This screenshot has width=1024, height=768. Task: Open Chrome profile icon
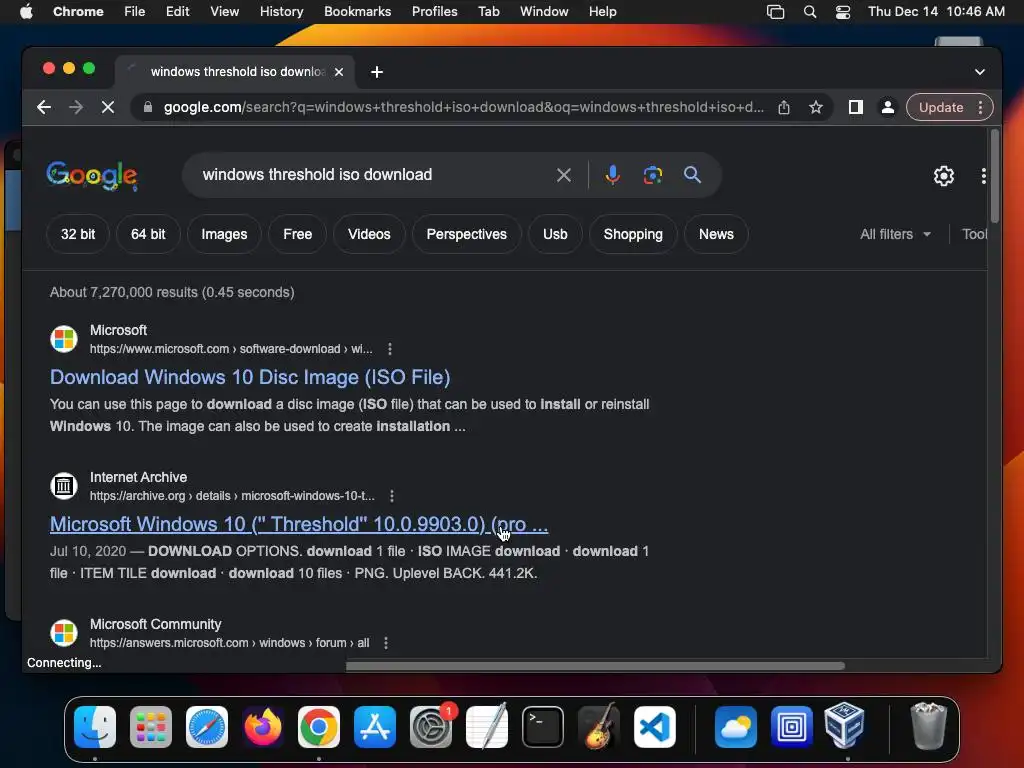pyautogui.click(x=888, y=107)
